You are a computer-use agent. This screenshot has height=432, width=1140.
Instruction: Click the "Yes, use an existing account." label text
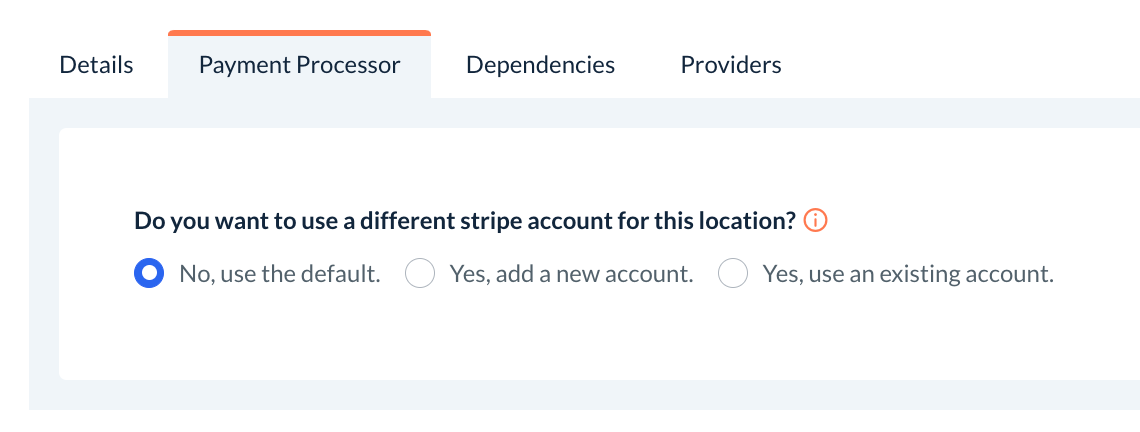coord(908,274)
